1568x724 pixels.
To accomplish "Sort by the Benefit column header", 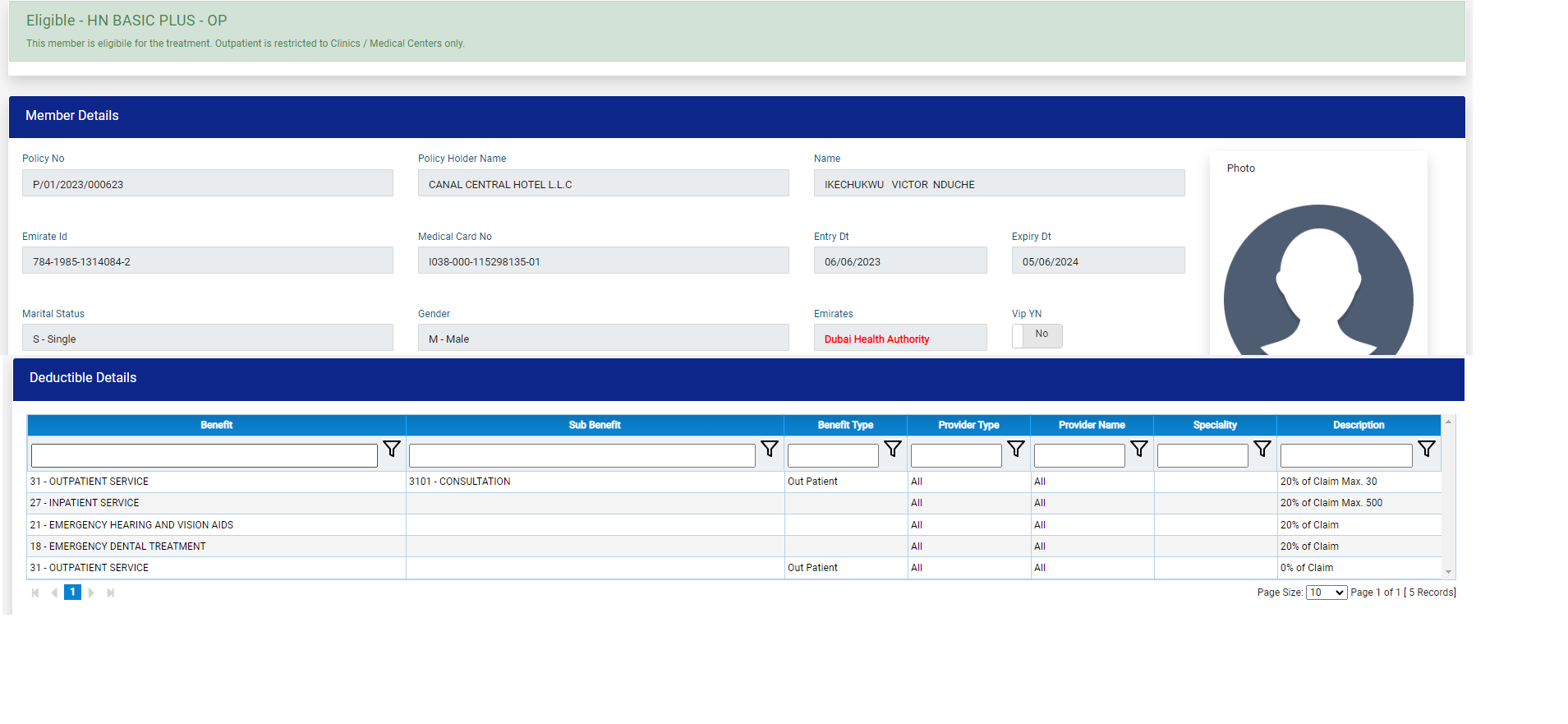I will 216,425.
